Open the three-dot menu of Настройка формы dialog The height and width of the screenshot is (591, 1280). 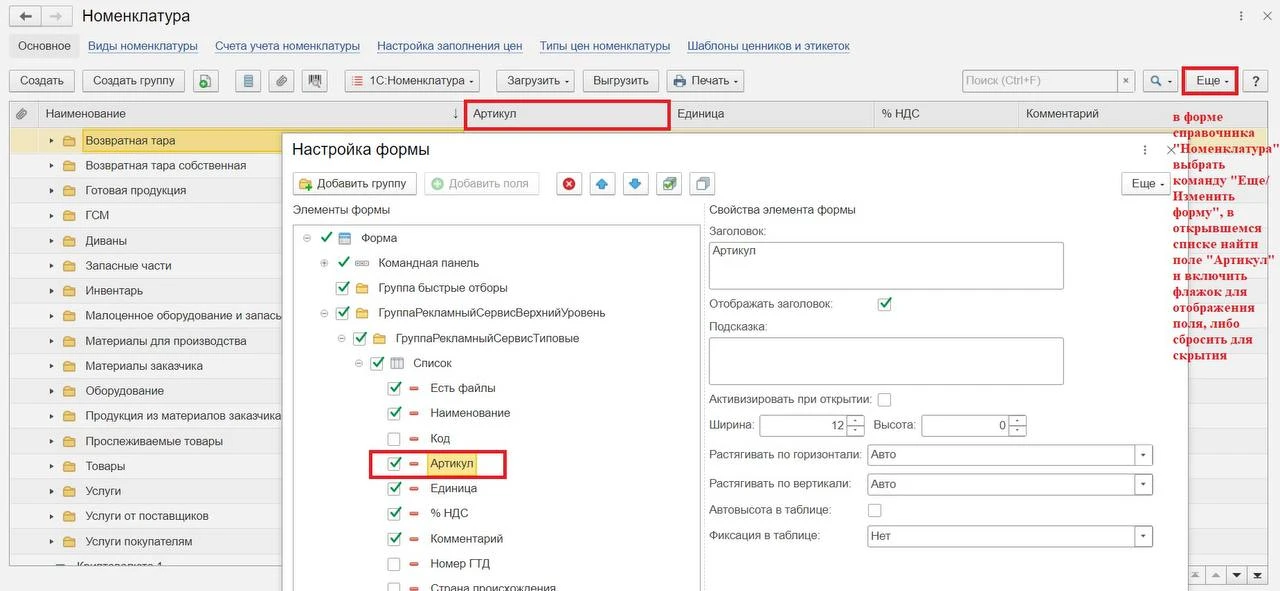[x=1145, y=150]
